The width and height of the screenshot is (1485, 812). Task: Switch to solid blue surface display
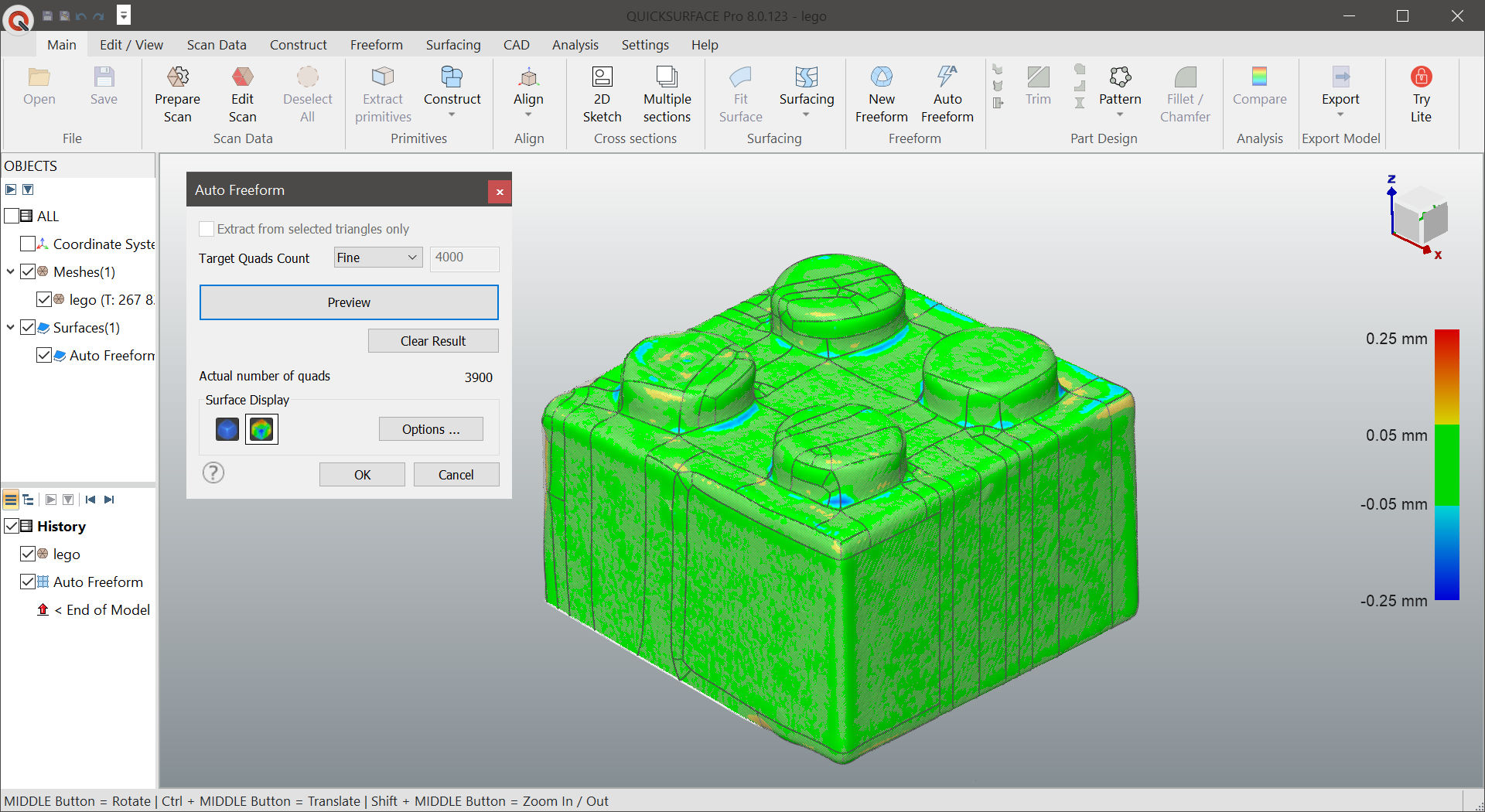tap(227, 429)
